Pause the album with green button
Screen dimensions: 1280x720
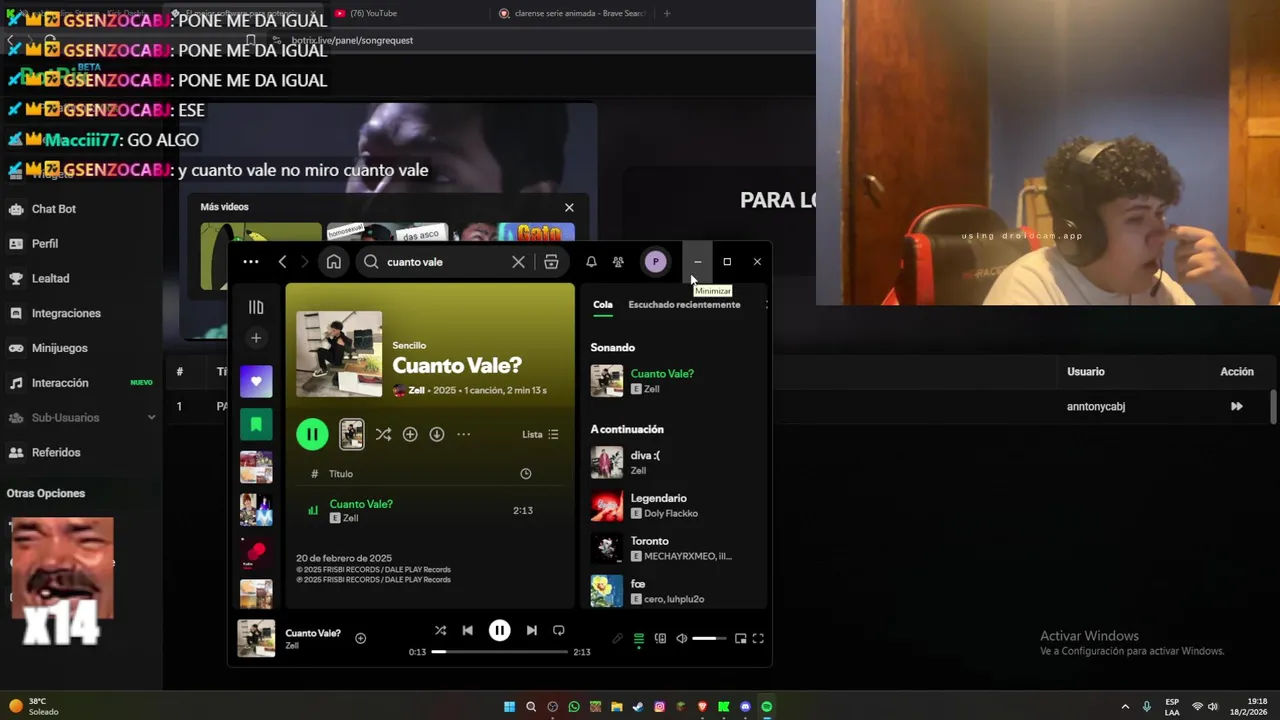312,434
